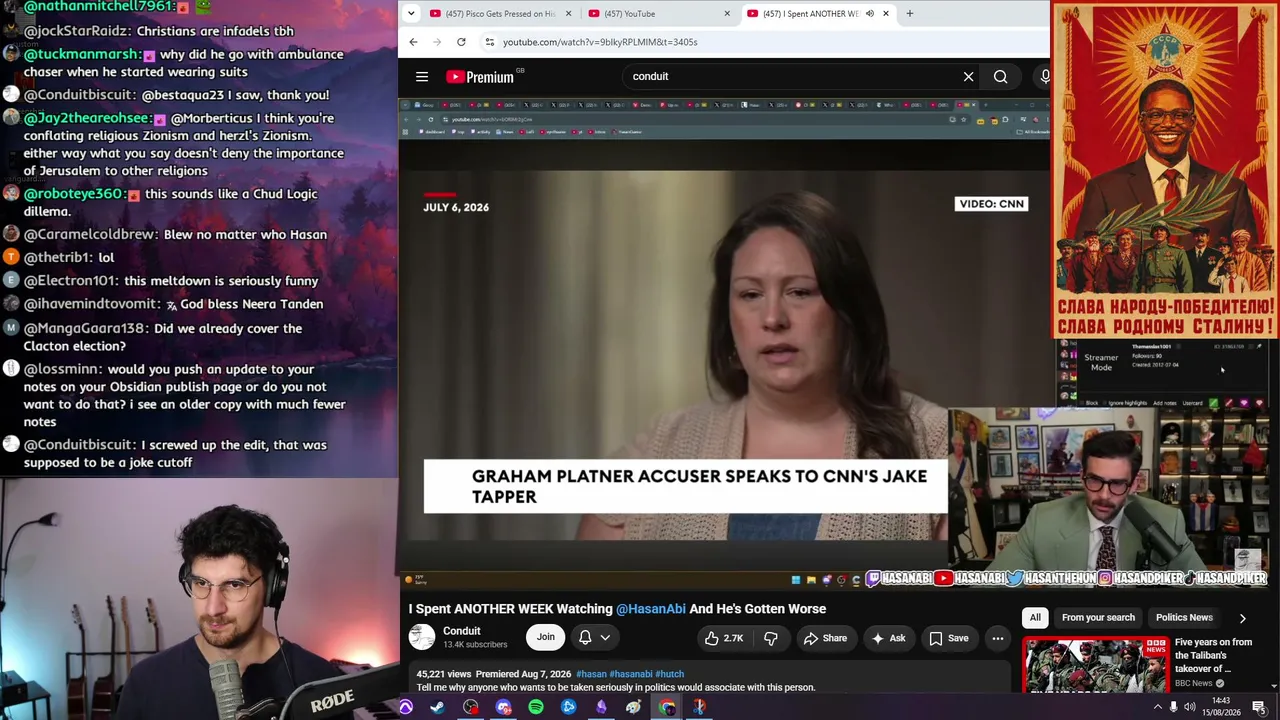This screenshot has height=720, width=1280.
Task: Open the Conduit channel name link
Action: pyautogui.click(x=462, y=631)
